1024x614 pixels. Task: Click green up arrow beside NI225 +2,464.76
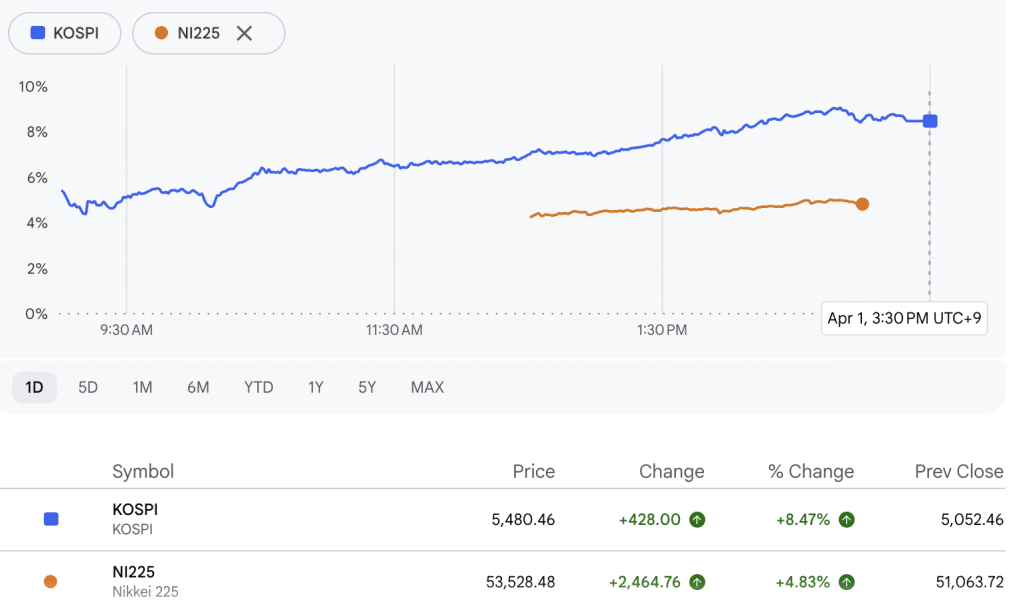coord(697,581)
